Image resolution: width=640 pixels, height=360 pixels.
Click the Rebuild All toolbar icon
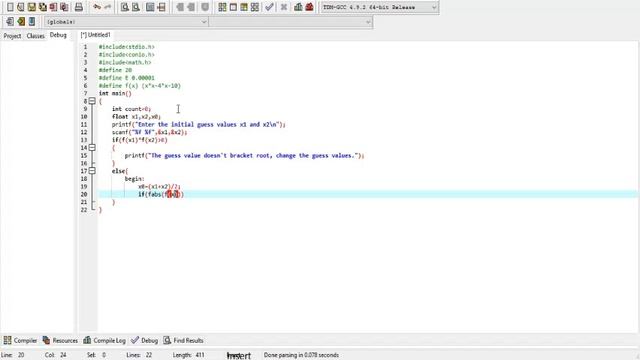[x=255, y=7]
